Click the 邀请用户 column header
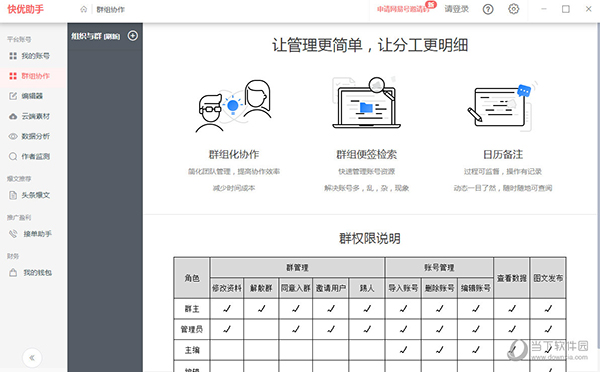Viewport: 600px width, 372px height. coord(331,288)
